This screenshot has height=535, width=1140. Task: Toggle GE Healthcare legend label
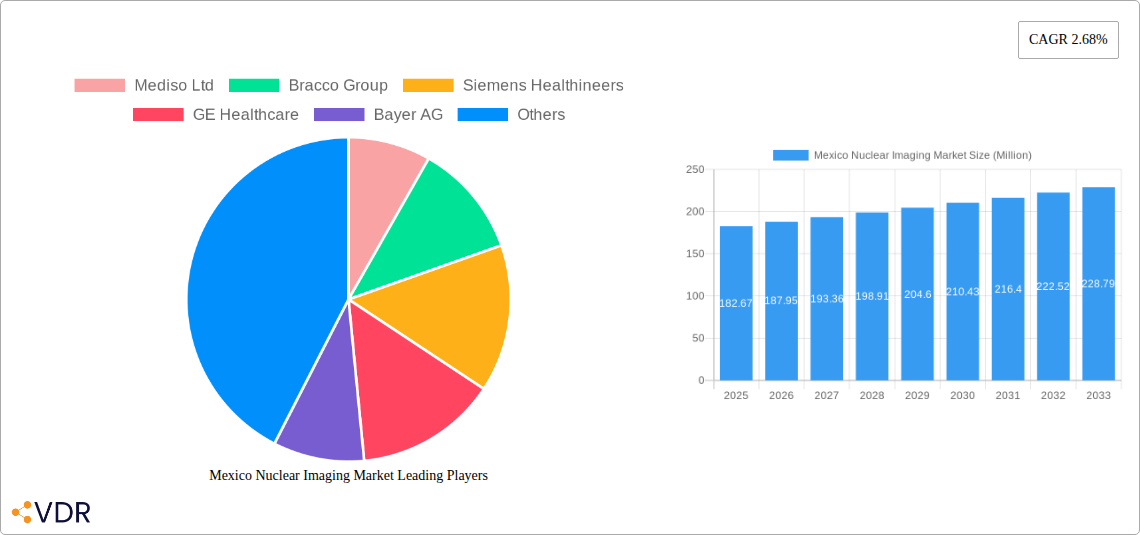(246, 115)
